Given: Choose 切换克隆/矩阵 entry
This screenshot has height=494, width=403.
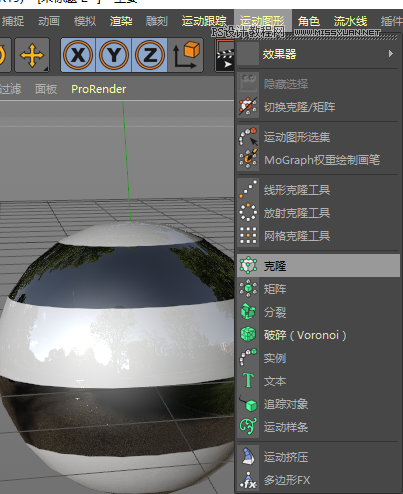Looking at the screenshot, I should coord(318,107).
